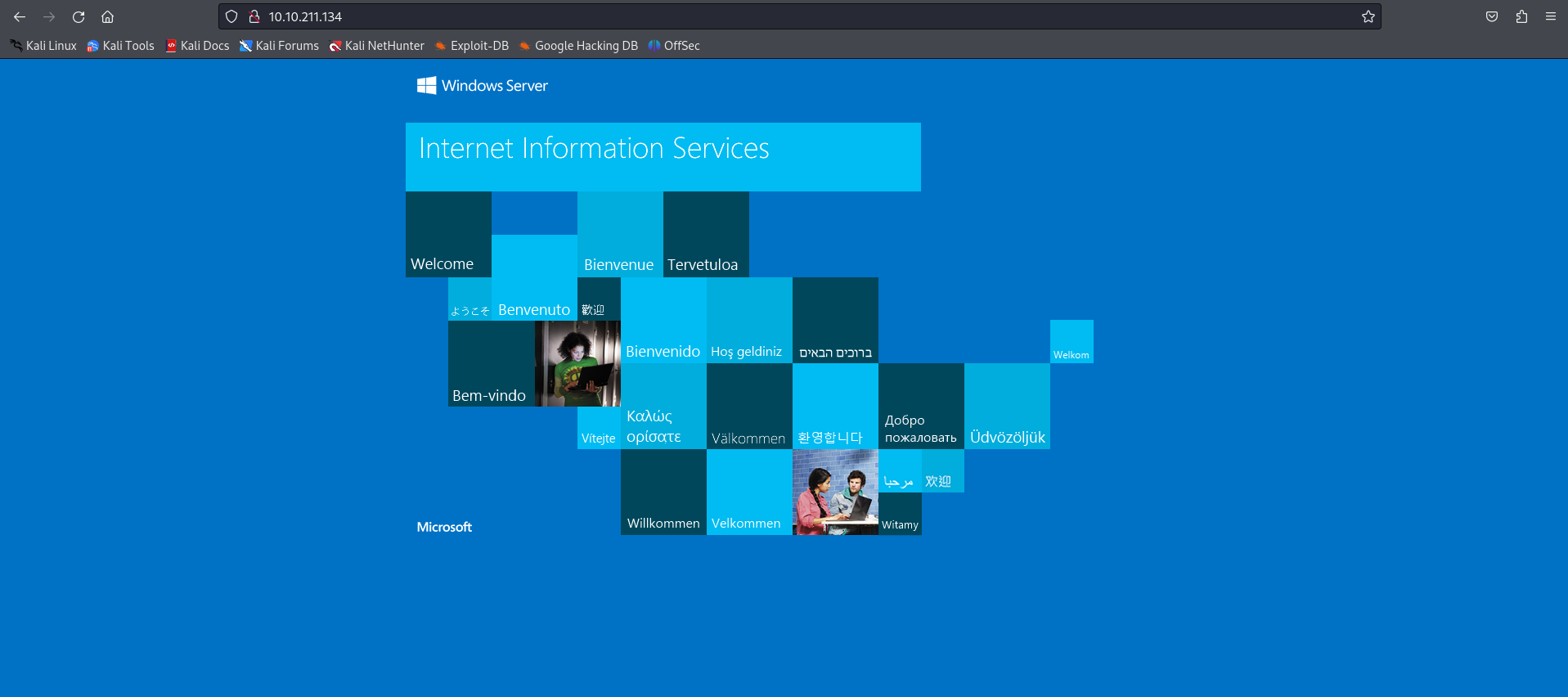1568x697 pixels.
Task: Open the Kali Linux bookmark
Action: (x=43, y=46)
